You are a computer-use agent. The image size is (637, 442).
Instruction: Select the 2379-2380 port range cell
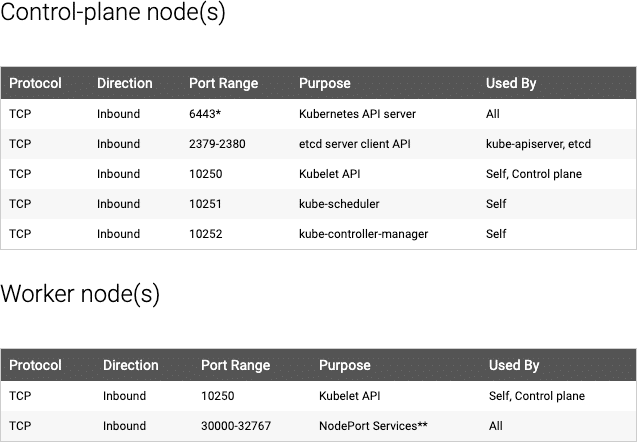coord(217,144)
